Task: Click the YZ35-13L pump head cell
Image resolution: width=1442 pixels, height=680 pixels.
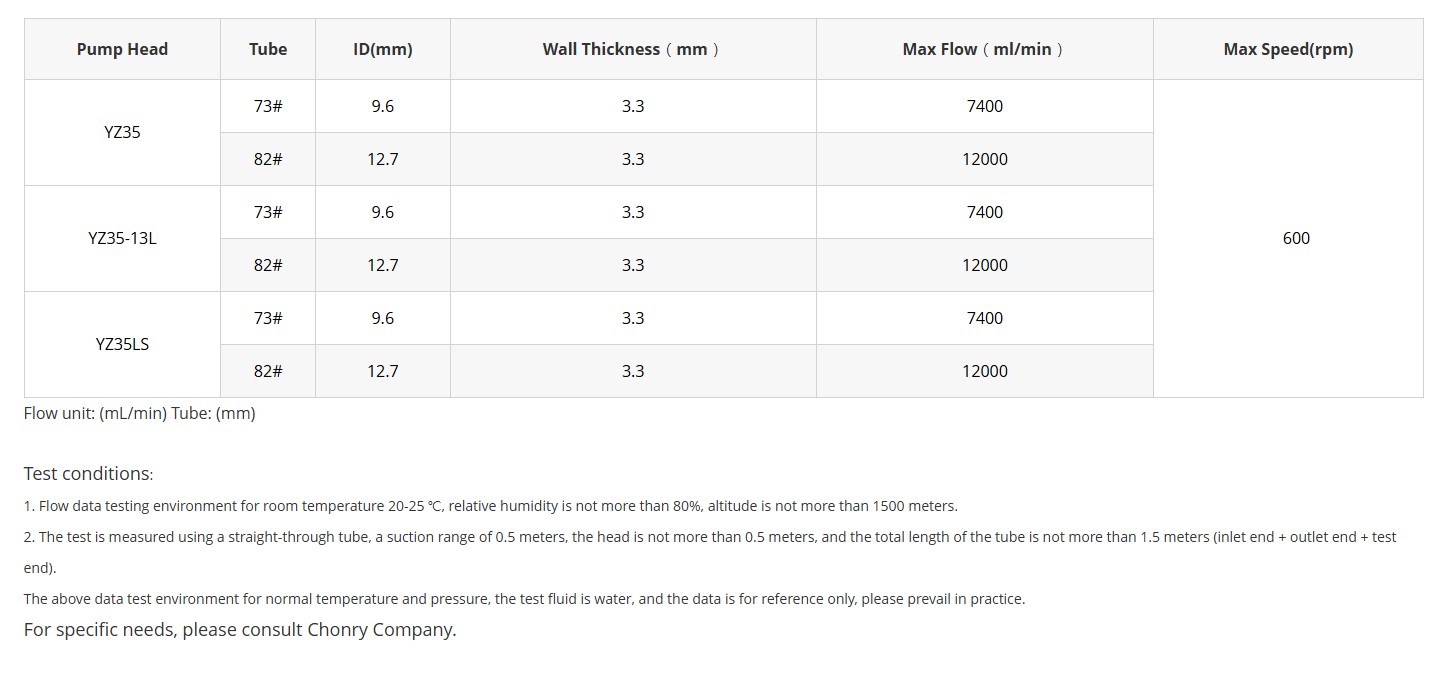Action: tap(122, 238)
